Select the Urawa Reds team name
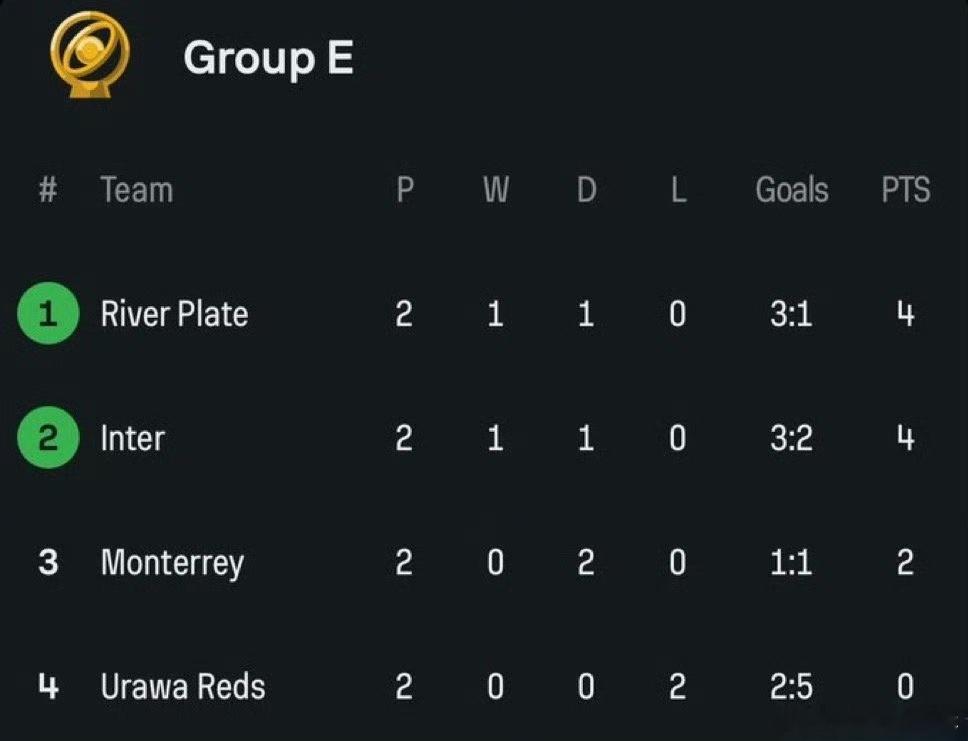 click(x=183, y=686)
